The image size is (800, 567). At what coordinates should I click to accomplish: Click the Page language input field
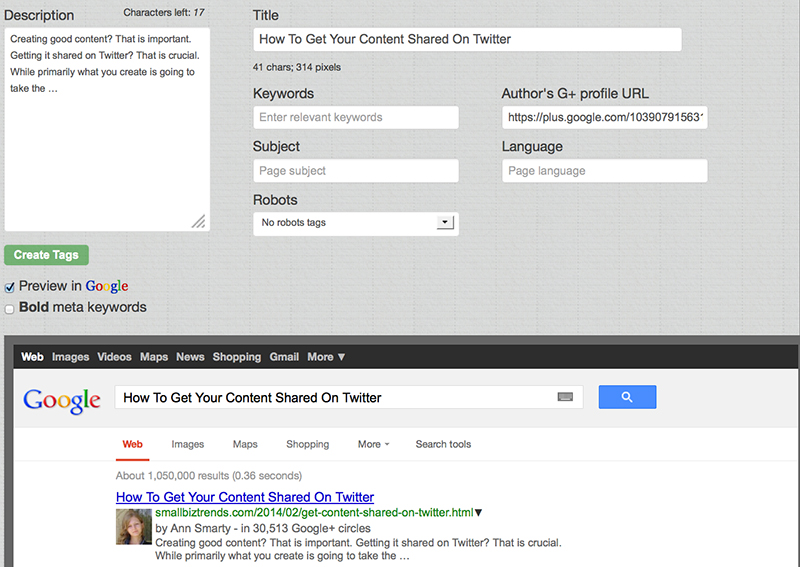pyautogui.click(x=605, y=171)
